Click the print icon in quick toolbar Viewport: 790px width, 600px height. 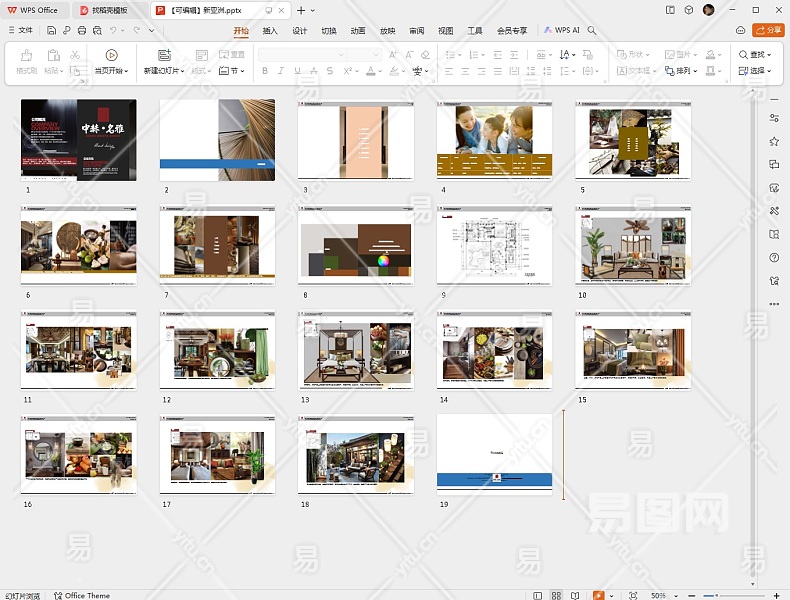[81, 31]
